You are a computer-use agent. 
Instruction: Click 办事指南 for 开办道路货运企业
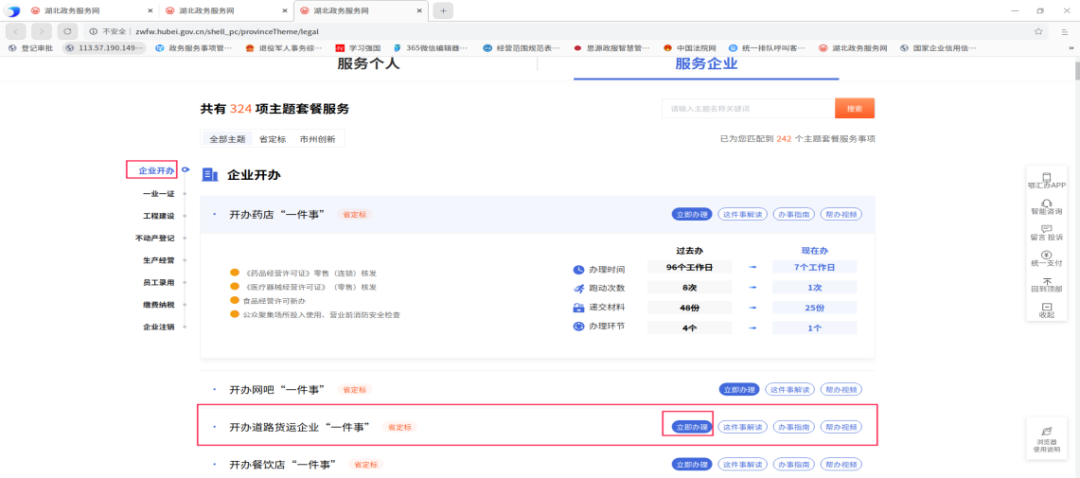[793, 427]
